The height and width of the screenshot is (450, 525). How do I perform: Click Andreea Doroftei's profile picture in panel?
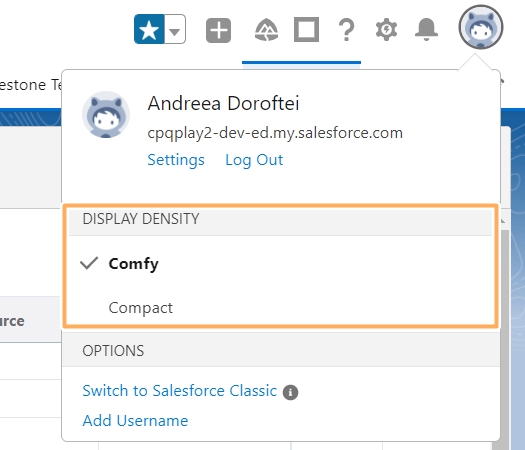point(106,115)
